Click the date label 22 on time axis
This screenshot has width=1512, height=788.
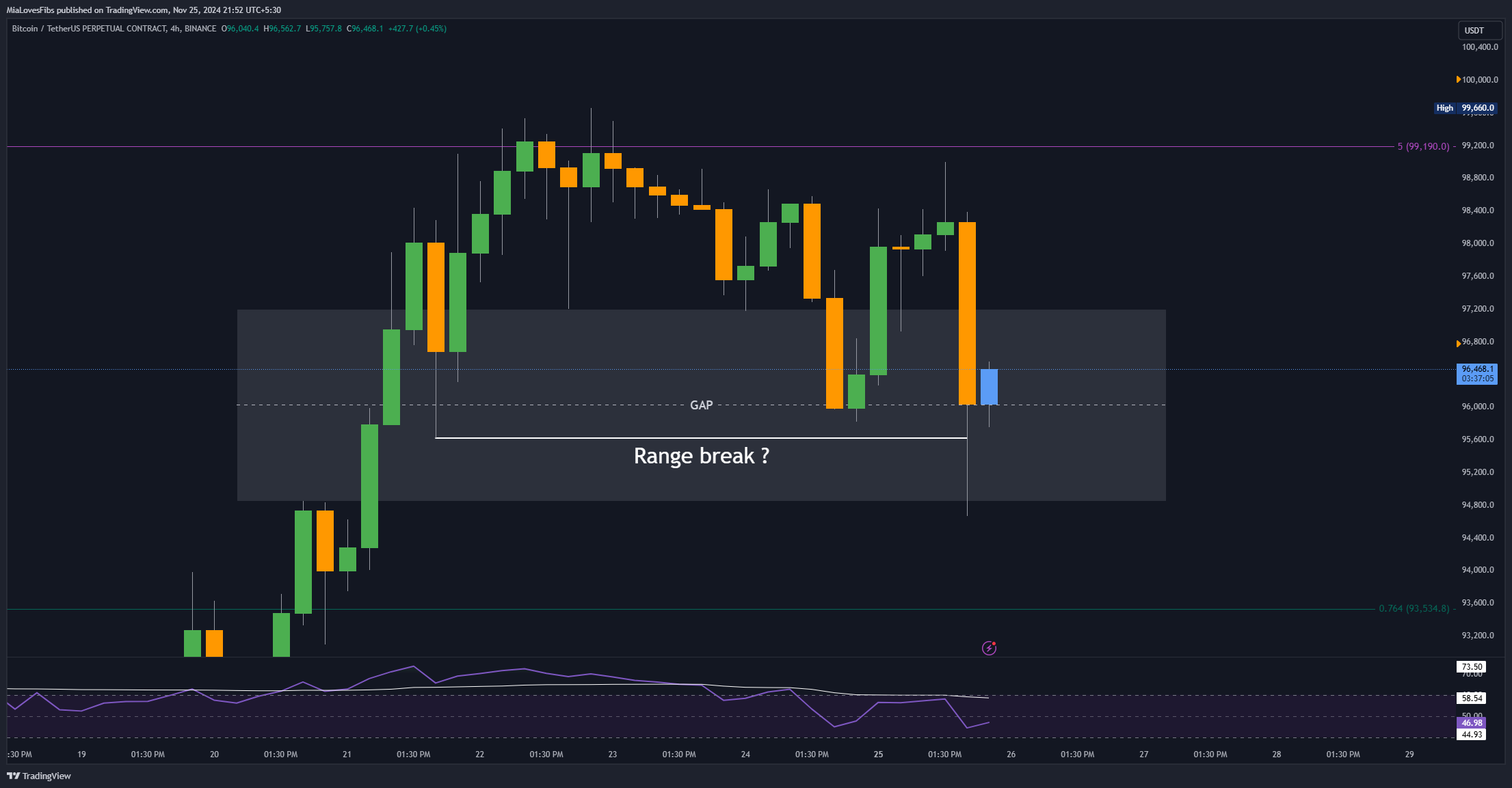coord(479,755)
